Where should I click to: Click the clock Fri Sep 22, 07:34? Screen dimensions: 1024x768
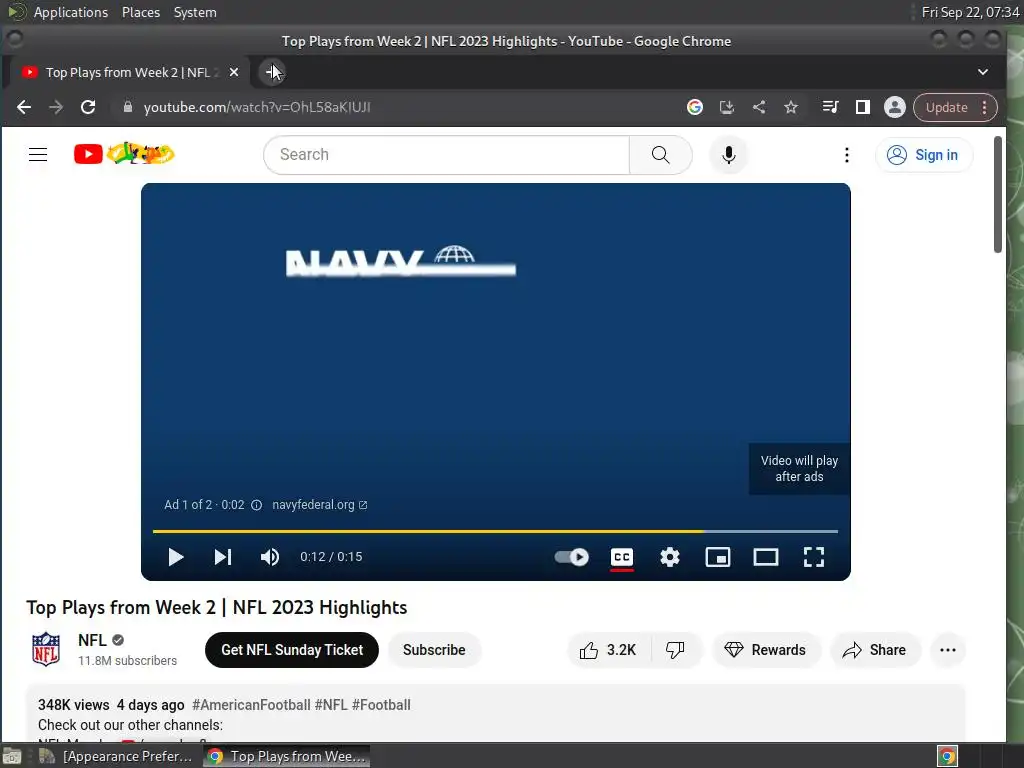point(970,12)
